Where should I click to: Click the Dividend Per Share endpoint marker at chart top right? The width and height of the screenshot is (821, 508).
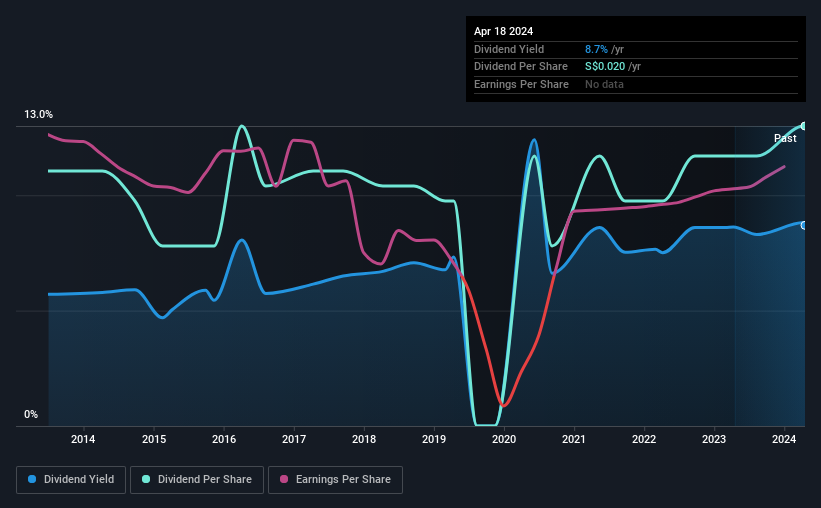point(804,126)
